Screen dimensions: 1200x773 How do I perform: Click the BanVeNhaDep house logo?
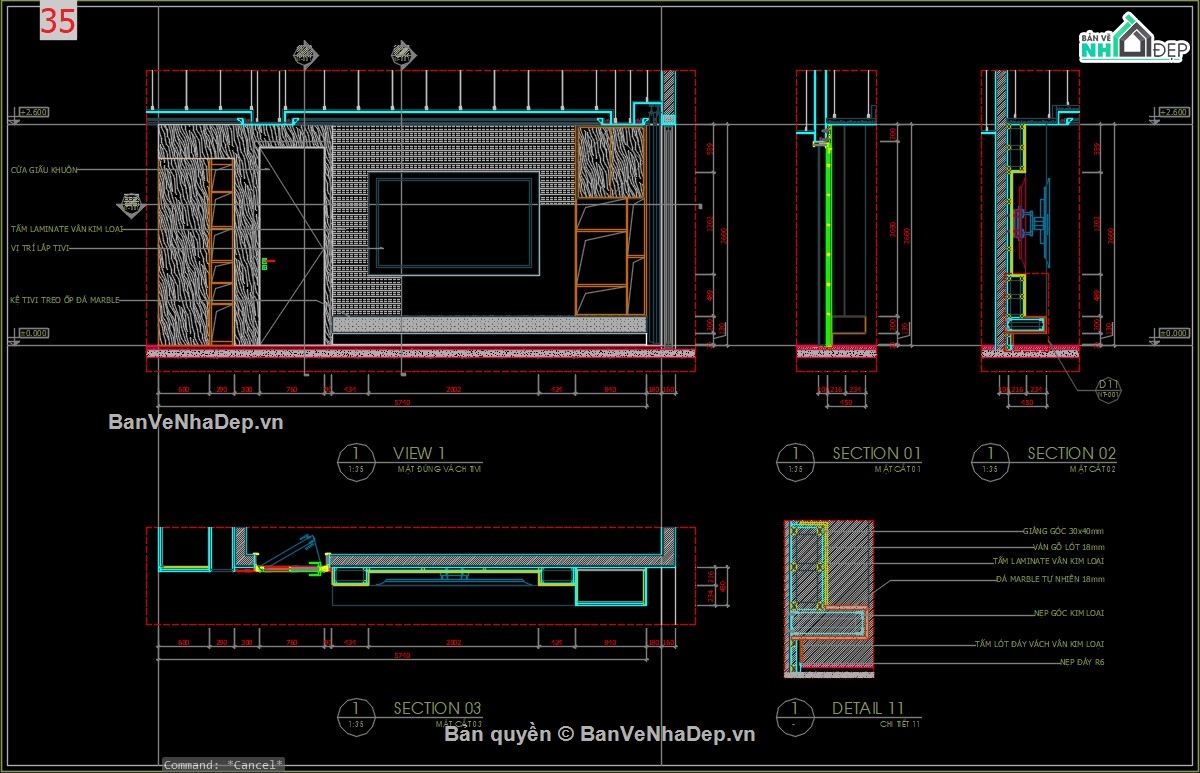[x=1135, y=35]
